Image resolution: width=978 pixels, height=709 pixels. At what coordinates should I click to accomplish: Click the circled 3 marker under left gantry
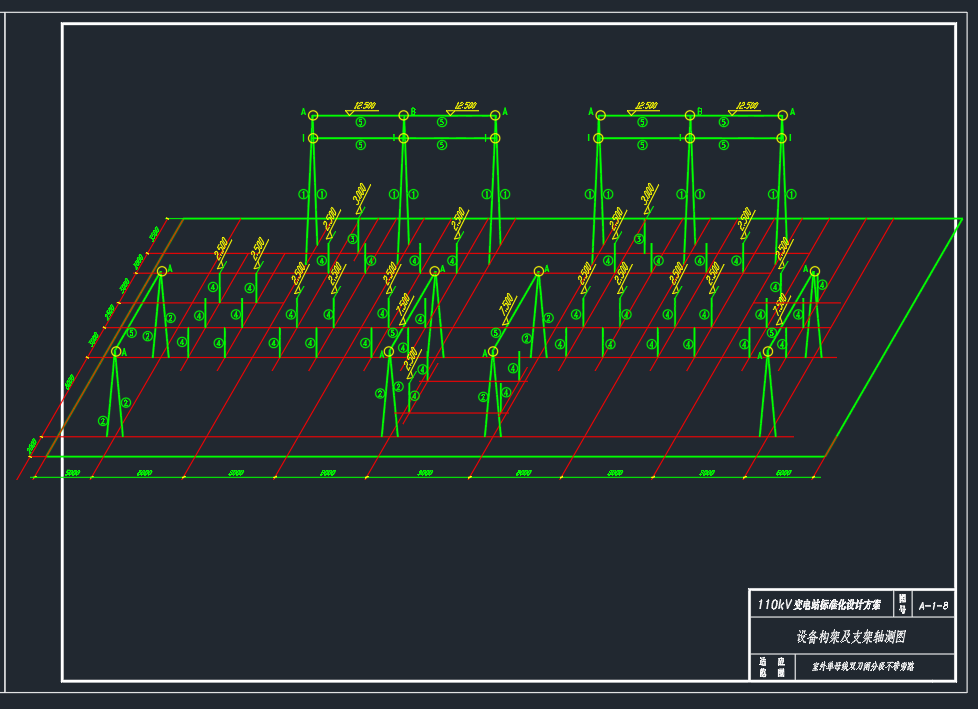coord(352,239)
